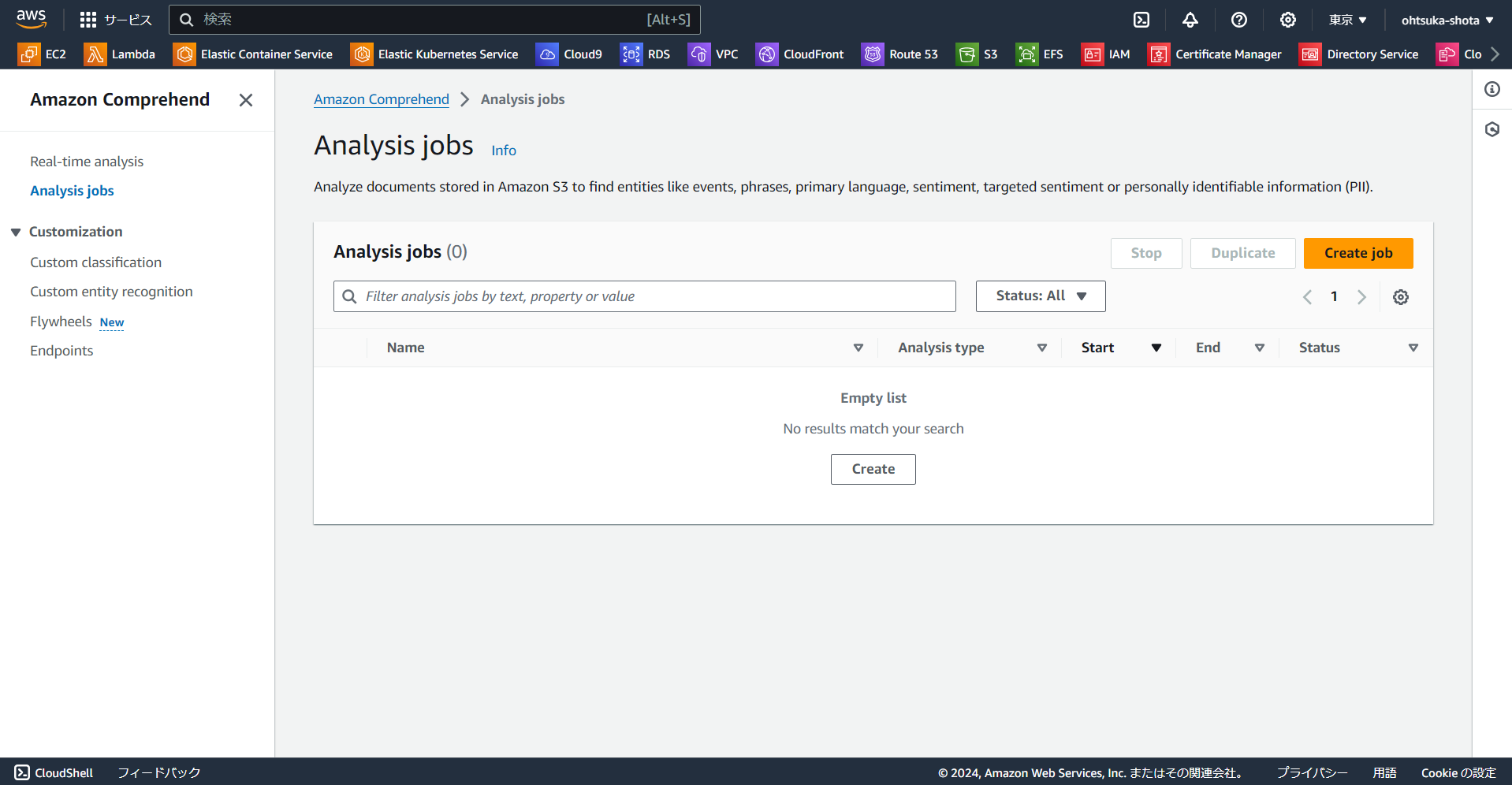Open the フィードバック feedback link

click(159, 772)
